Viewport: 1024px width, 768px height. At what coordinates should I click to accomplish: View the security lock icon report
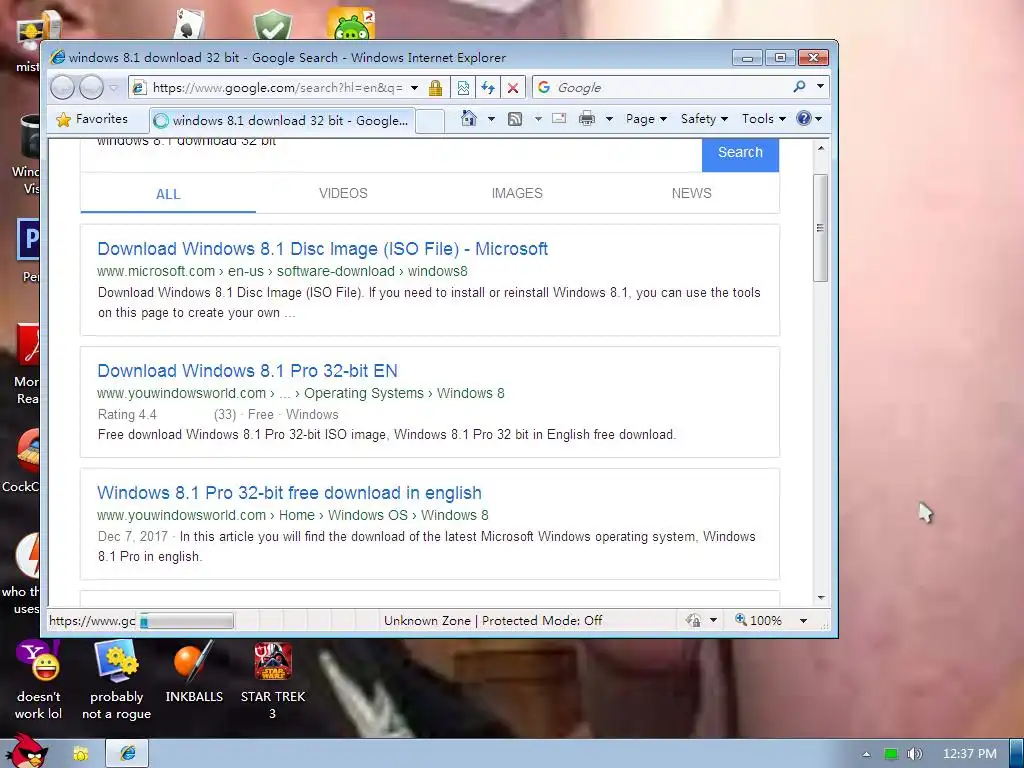click(436, 88)
